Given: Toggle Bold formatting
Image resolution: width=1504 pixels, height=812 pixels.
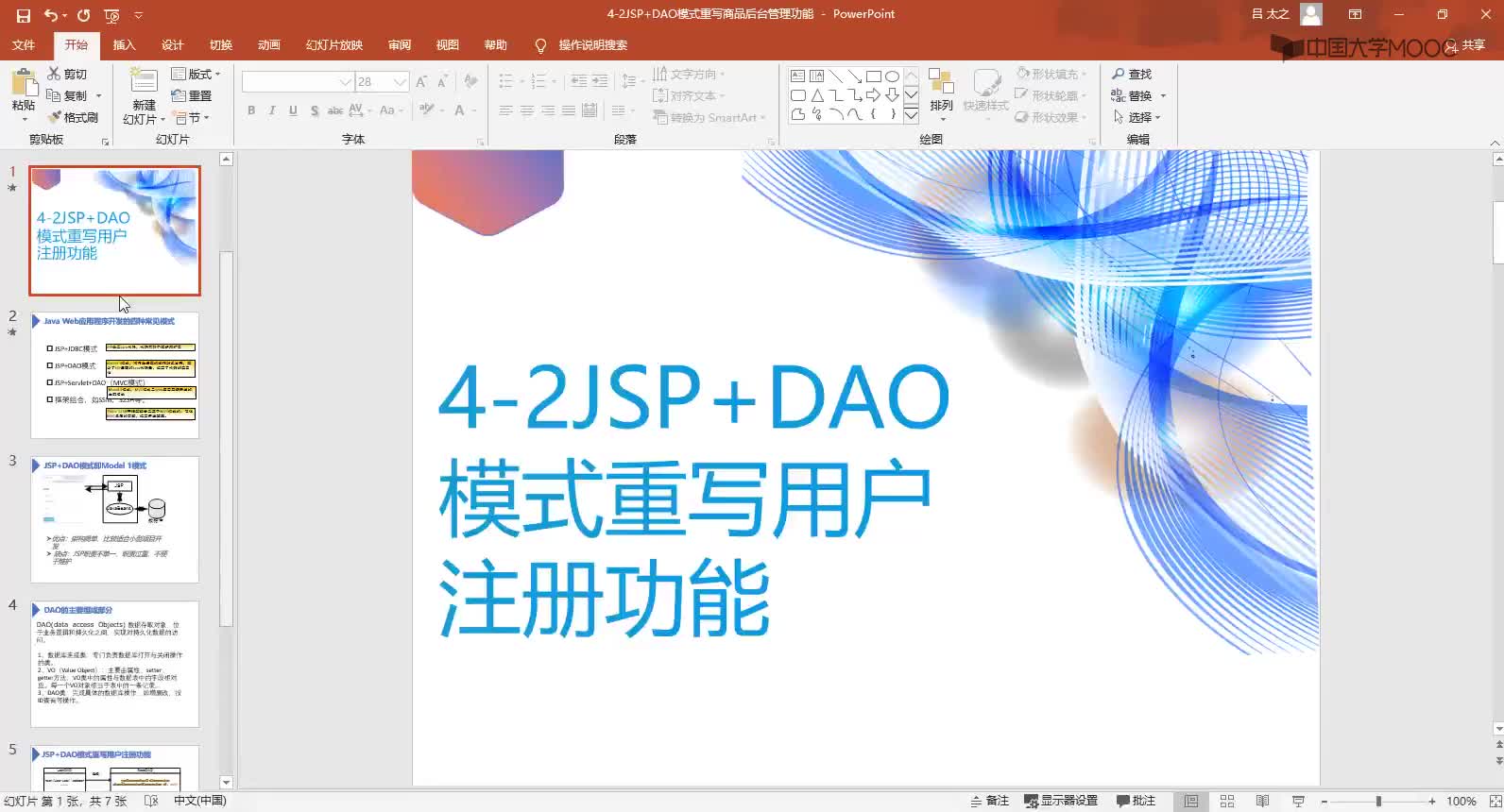Looking at the screenshot, I should [251, 110].
